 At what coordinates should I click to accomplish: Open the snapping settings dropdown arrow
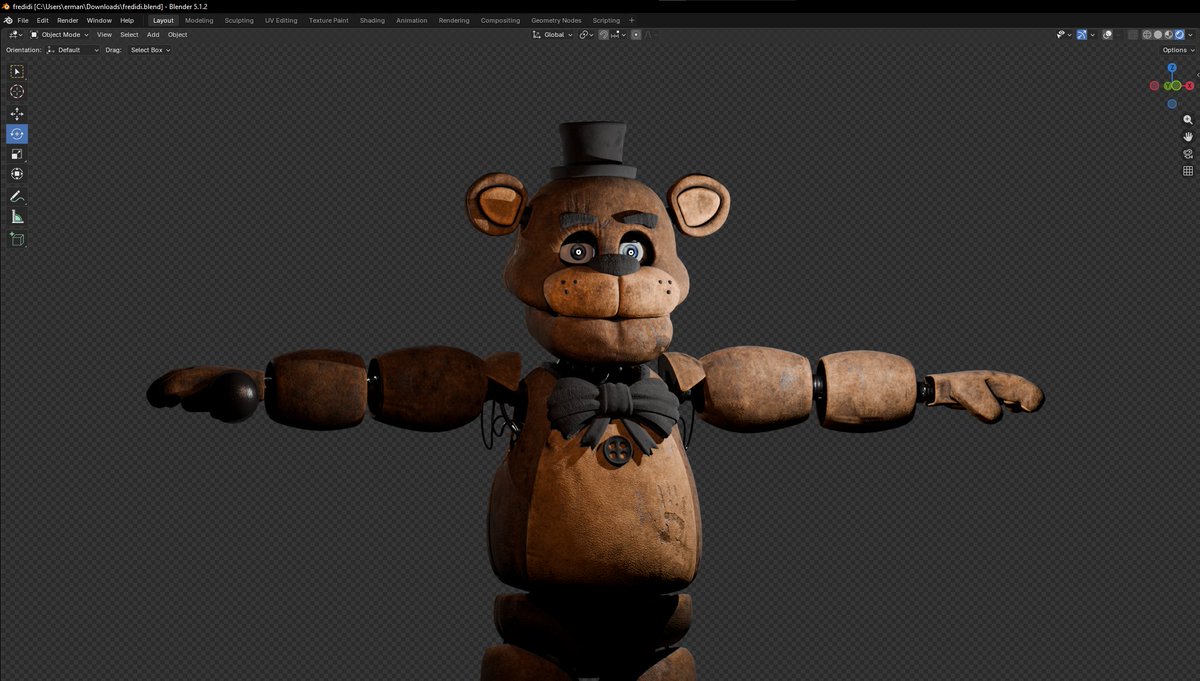(x=624, y=35)
